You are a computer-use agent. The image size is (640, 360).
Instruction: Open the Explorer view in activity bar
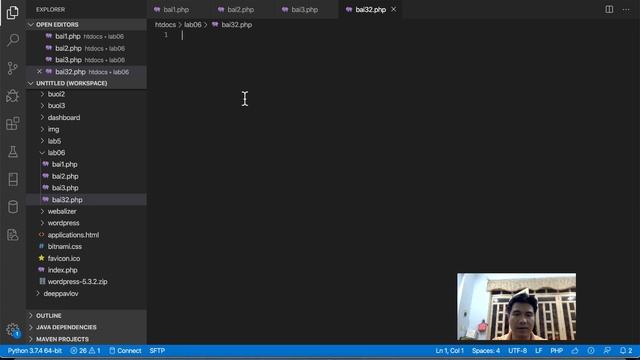(x=13, y=13)
